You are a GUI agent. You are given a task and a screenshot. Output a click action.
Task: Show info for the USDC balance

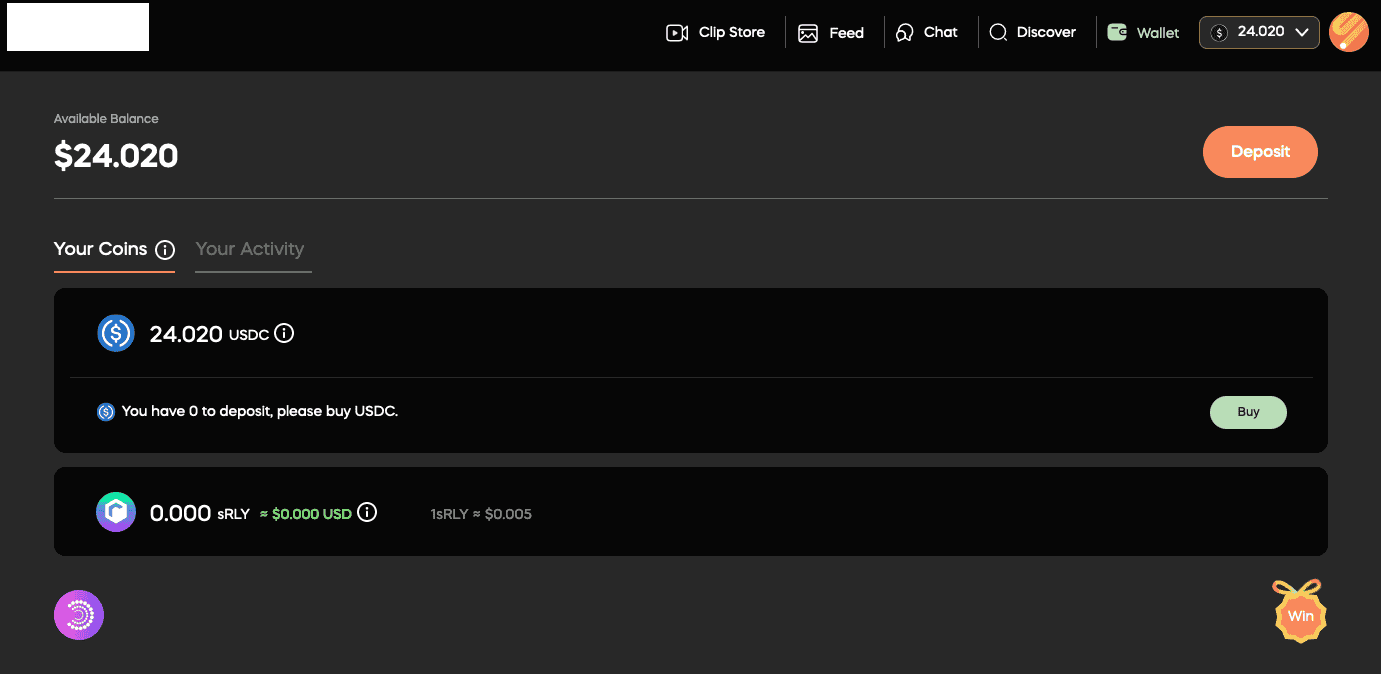click(284, 333)
